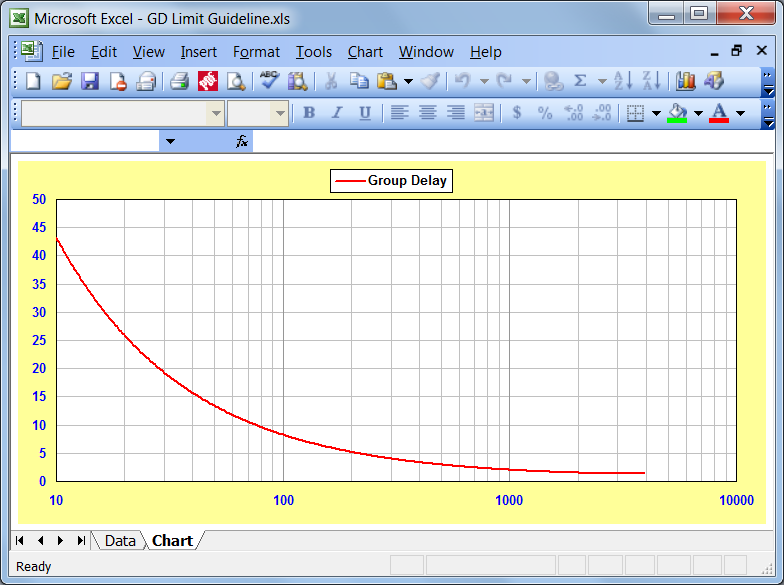Viewport: 784px width, 585px height.
Task: Go to previous sheet tab button
Action: coord(40,540)
